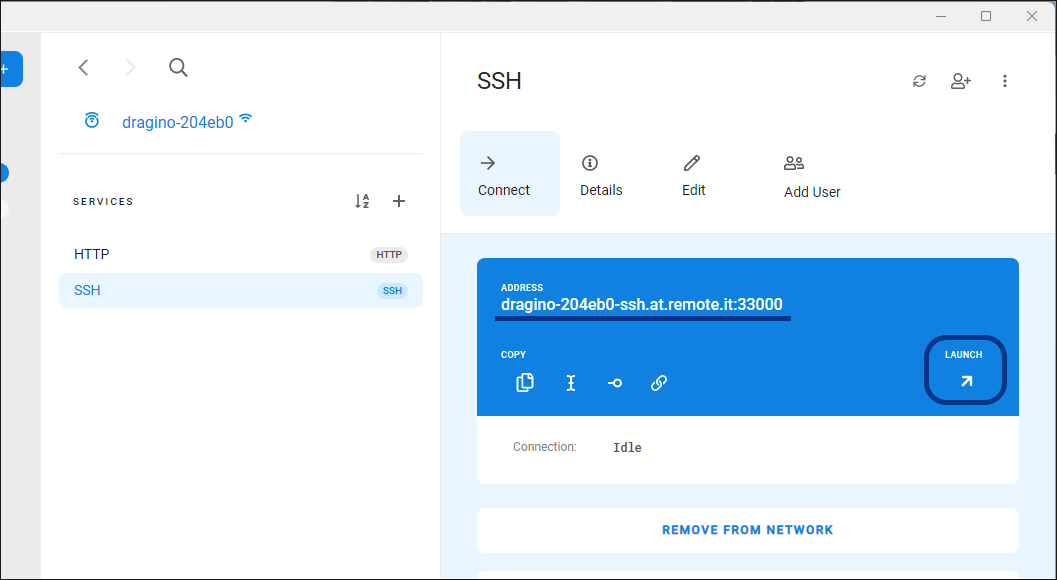
Task: Add a new service with plus icon
Action: click(399, 201)
